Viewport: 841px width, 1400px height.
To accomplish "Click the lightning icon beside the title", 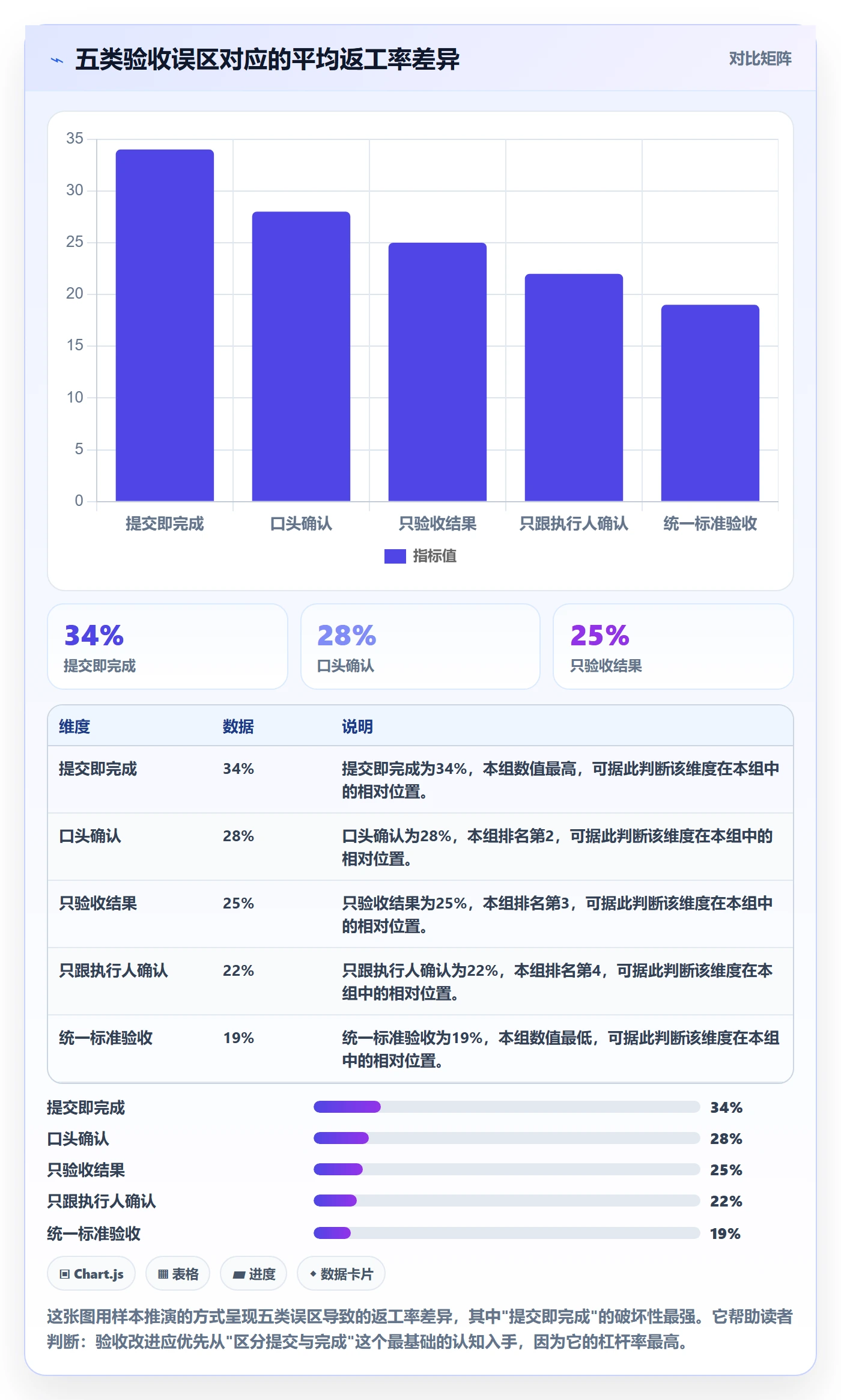I will pyautogui.click(x=57, y=60).
